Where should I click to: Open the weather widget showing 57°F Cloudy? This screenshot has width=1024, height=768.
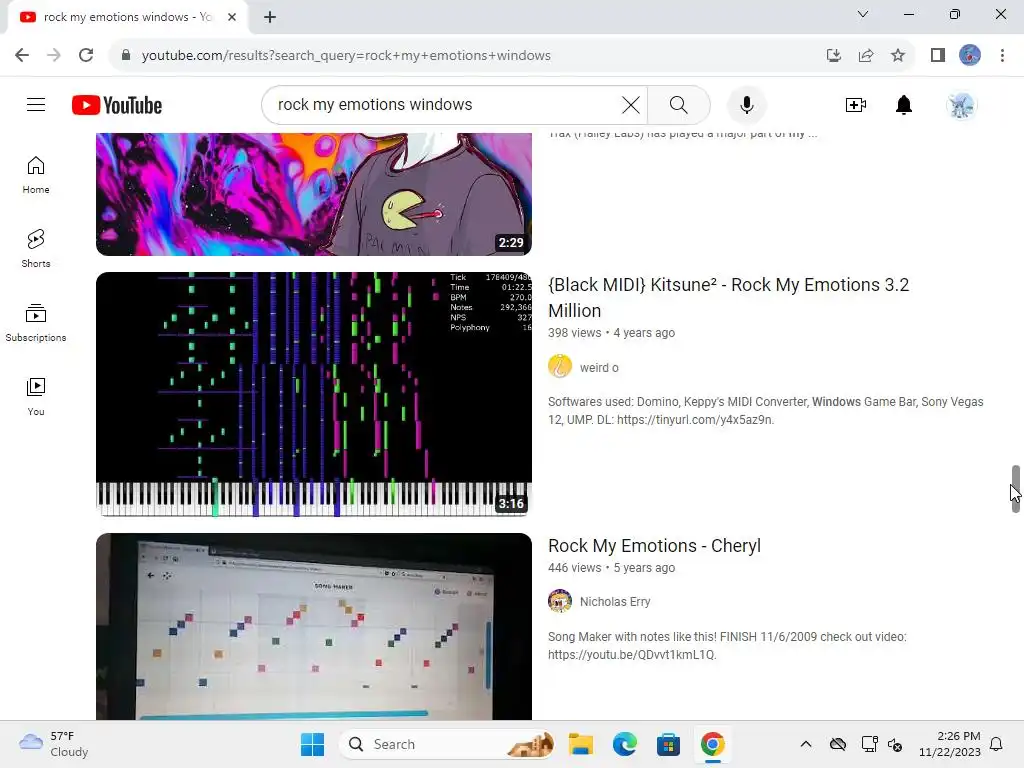click(54, 744)
